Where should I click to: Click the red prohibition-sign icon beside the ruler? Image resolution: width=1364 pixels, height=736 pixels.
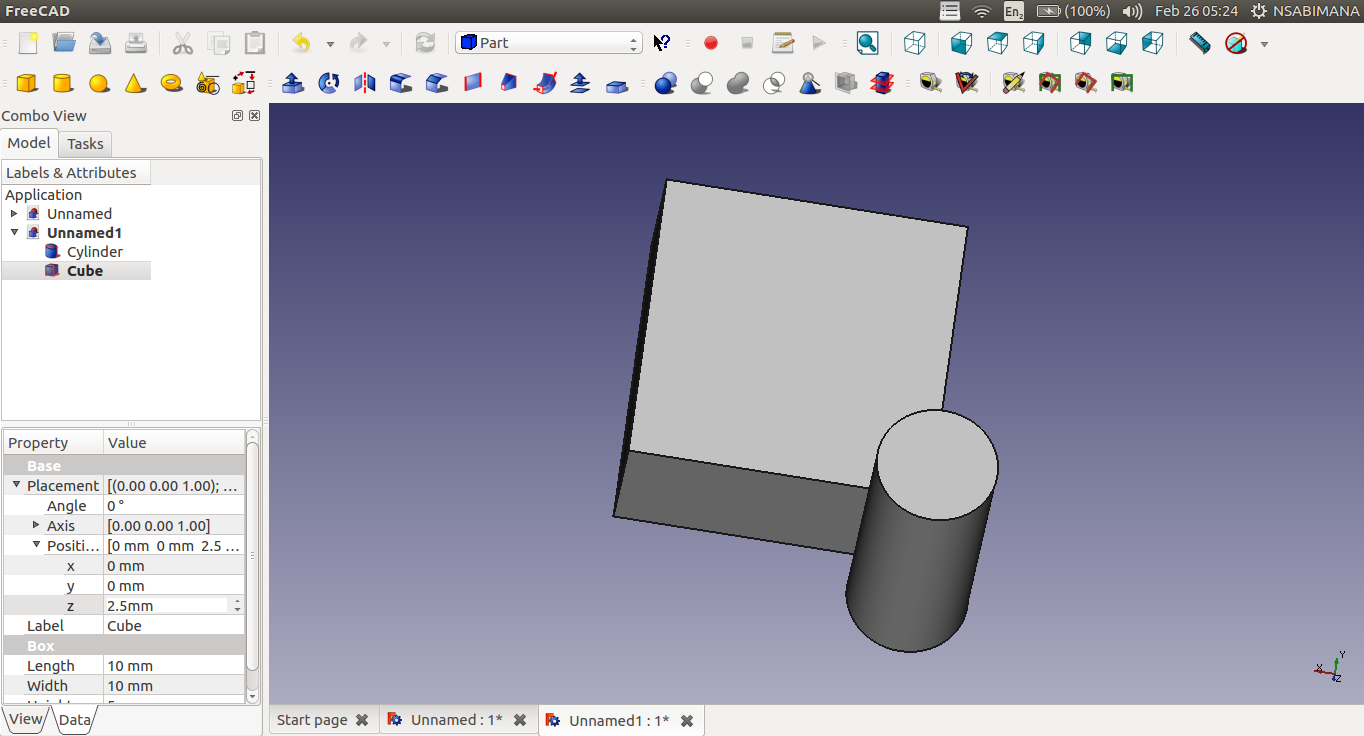1236,43
